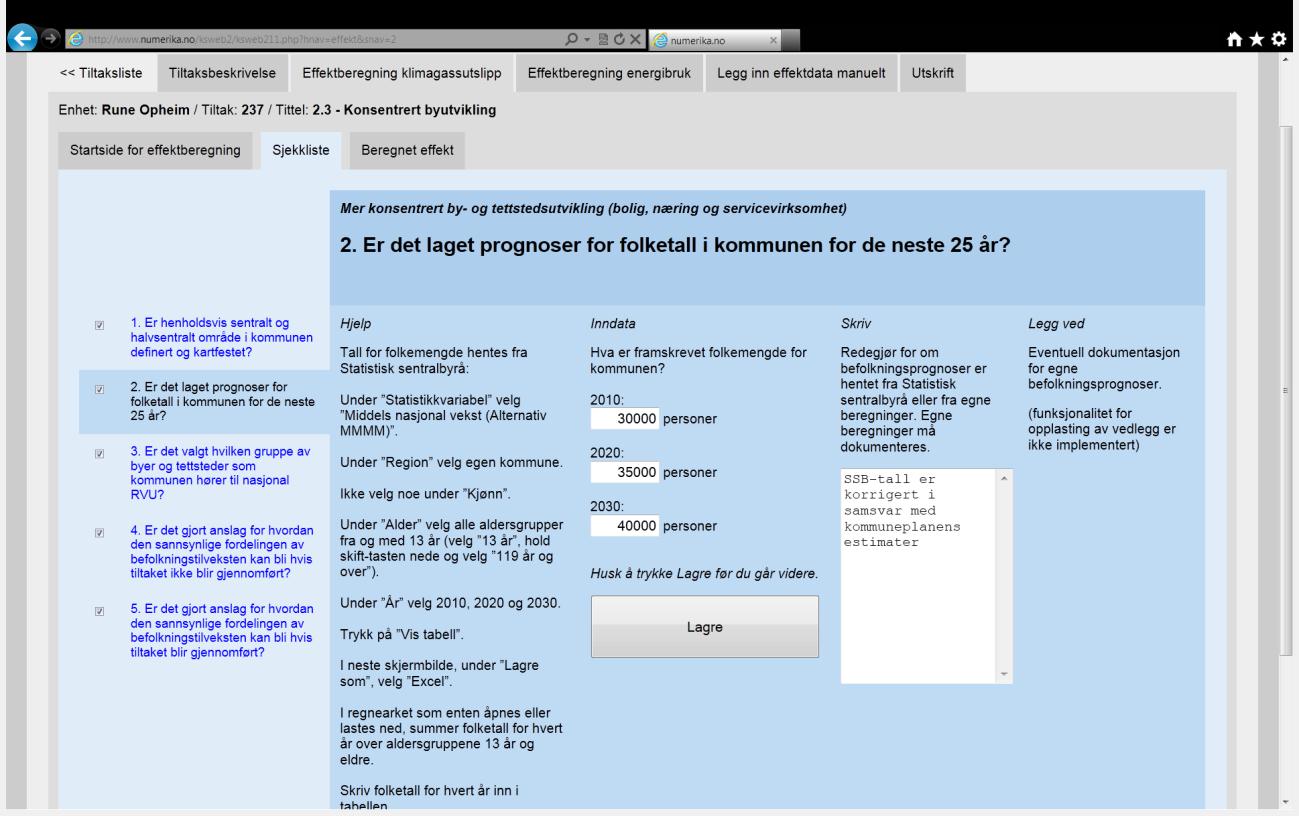
Task: Click the 2010 population input field
Action: click(625, 419)
